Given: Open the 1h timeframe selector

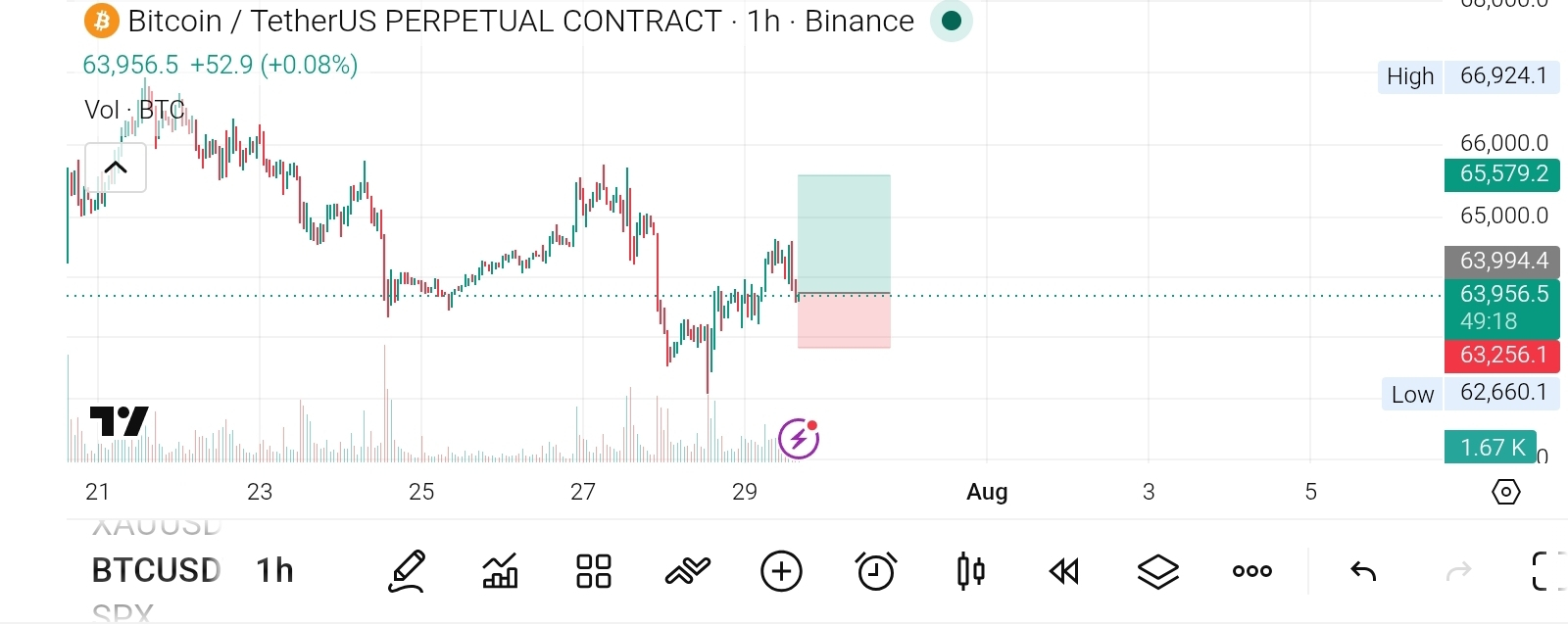Looking at the screenshot, I should (274, 570).
